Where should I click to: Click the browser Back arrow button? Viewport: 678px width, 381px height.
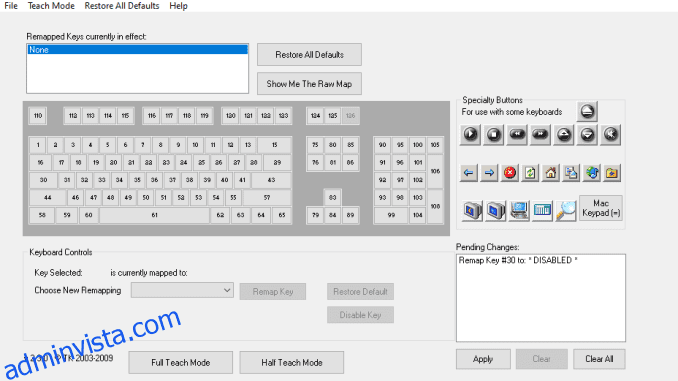[x=469, y=173]
